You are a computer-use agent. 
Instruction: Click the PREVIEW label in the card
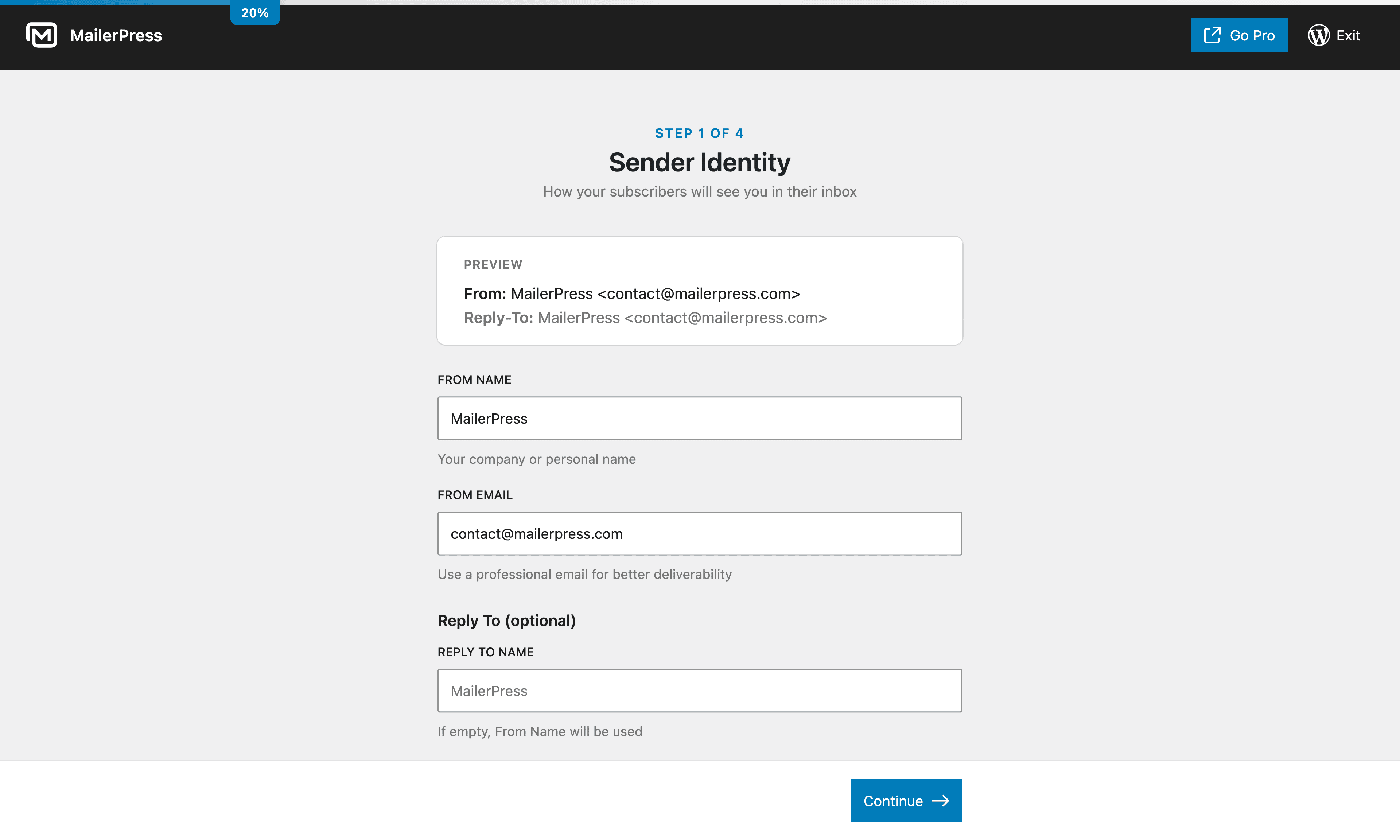[x=493, y=264]
